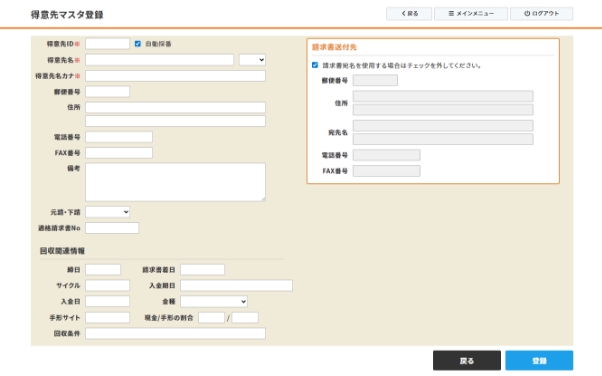The image size is (602, 376).
Task: Focus the 回収条件 input field
Action: click(x=175, y=333)
